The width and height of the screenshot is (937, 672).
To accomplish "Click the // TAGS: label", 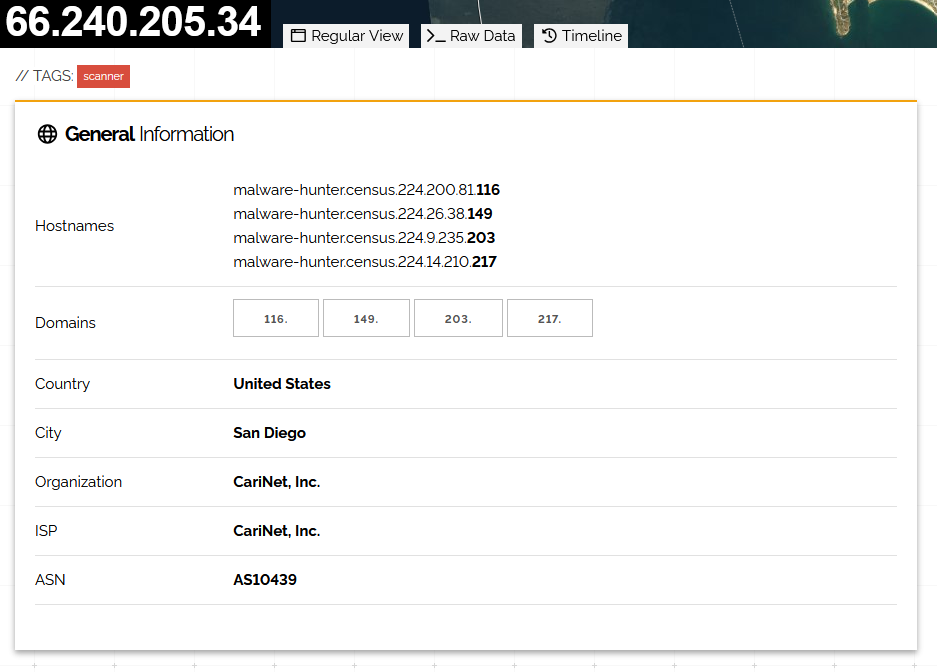I will [44, 76].
